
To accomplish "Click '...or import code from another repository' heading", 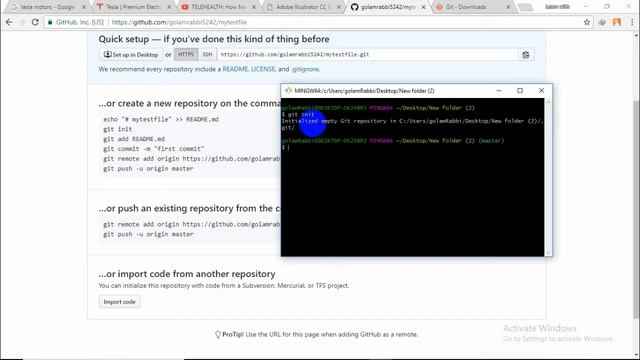I will [187, 274].
